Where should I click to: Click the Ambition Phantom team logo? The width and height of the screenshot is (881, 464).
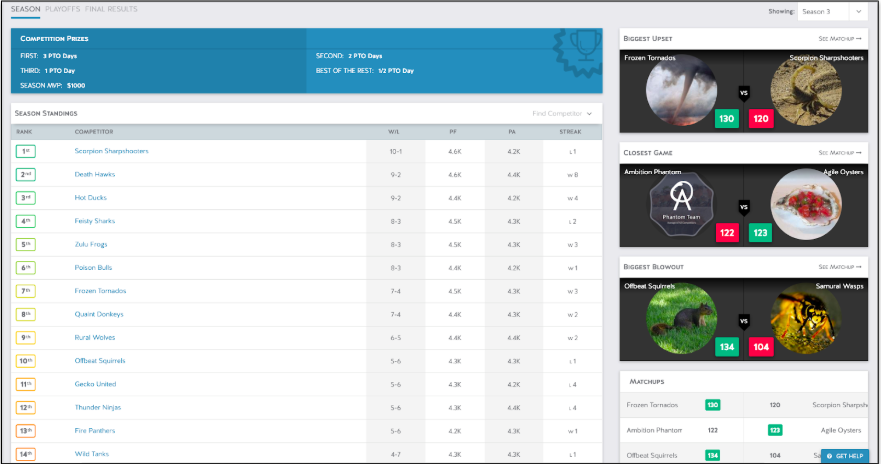coord(681,205)
